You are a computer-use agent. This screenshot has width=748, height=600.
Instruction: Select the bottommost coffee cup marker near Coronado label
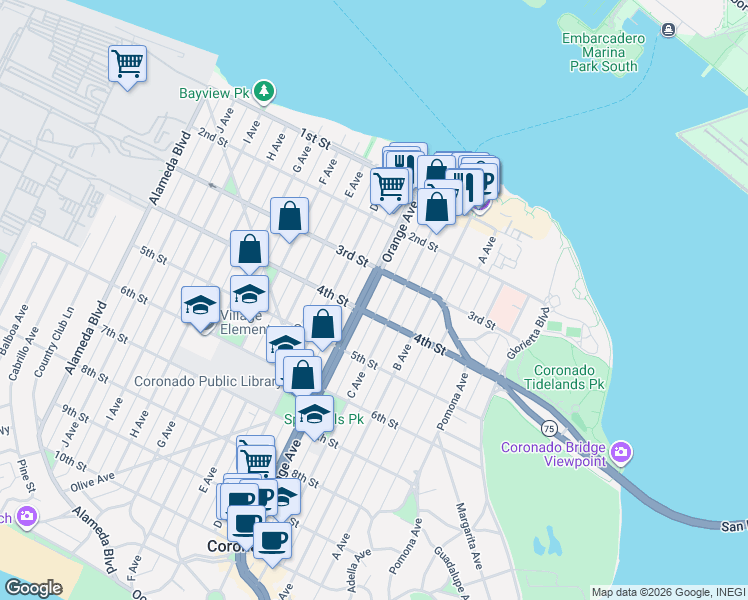(x=272, y=540)
